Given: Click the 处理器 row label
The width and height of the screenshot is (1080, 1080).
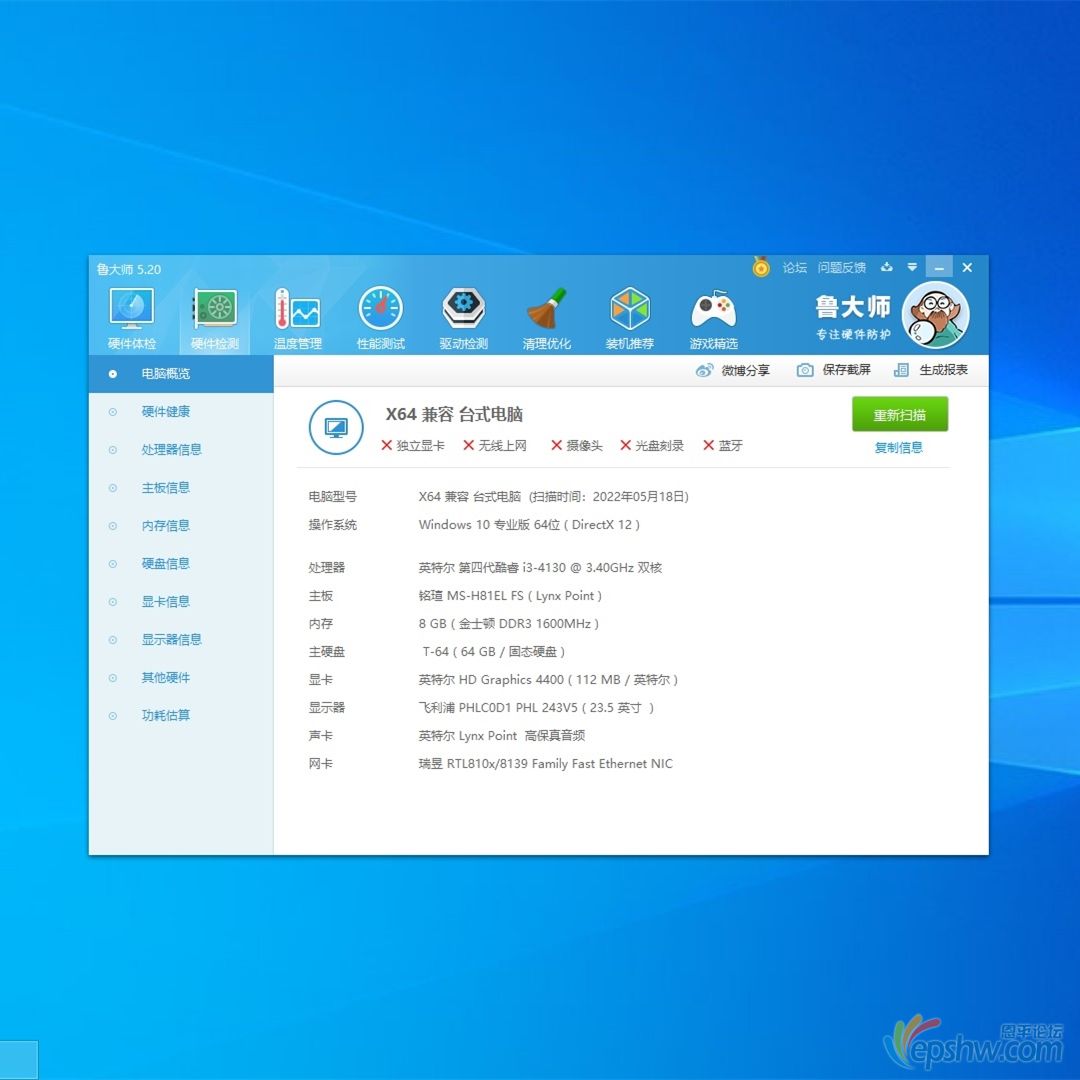Looking at the screenshot, I should [326, 568].
